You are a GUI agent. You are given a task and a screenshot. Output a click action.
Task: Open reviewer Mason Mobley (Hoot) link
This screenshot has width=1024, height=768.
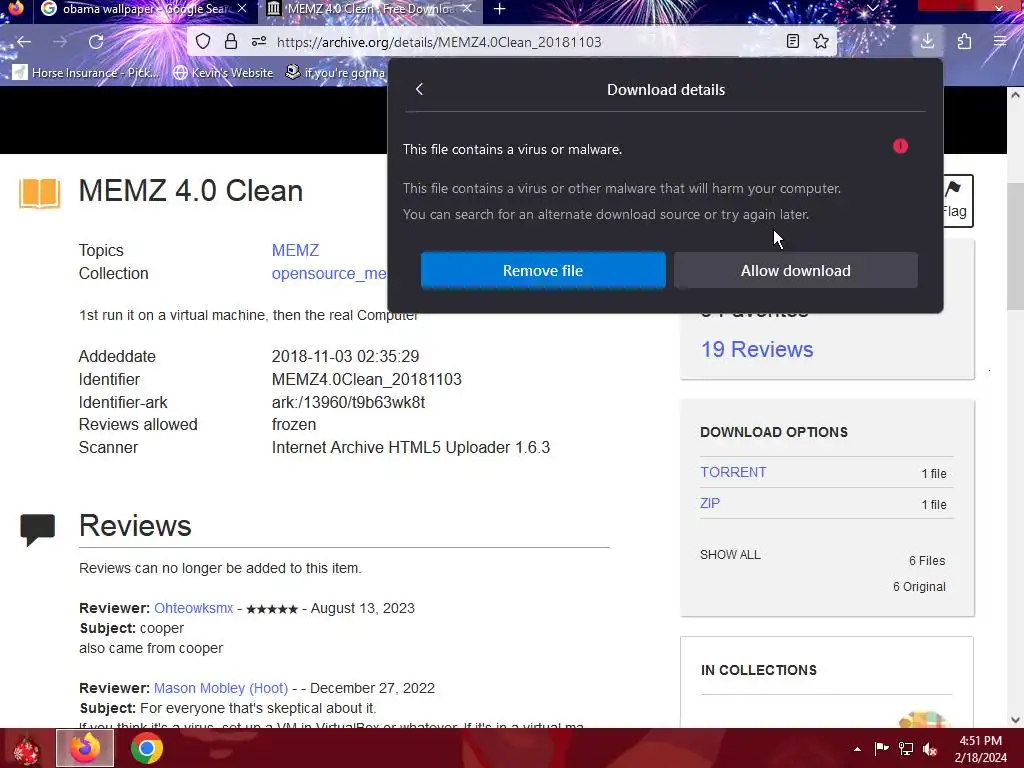[221, 688]
